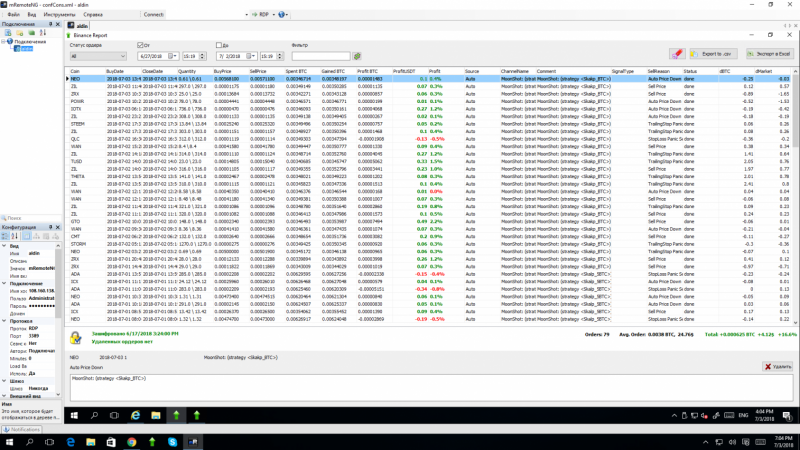Screen dimensions: 800x450
Task: Open remote File Explorer in RDP taskbar
Action: [x=156, y=415]
